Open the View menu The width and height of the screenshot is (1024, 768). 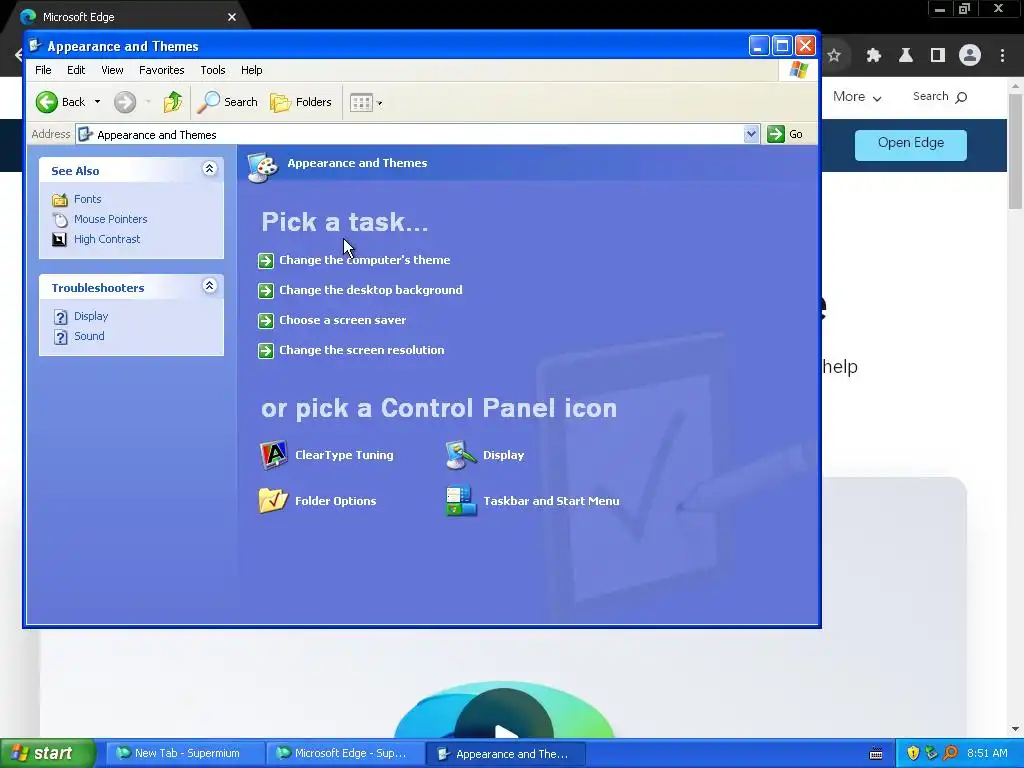[112, 70]
